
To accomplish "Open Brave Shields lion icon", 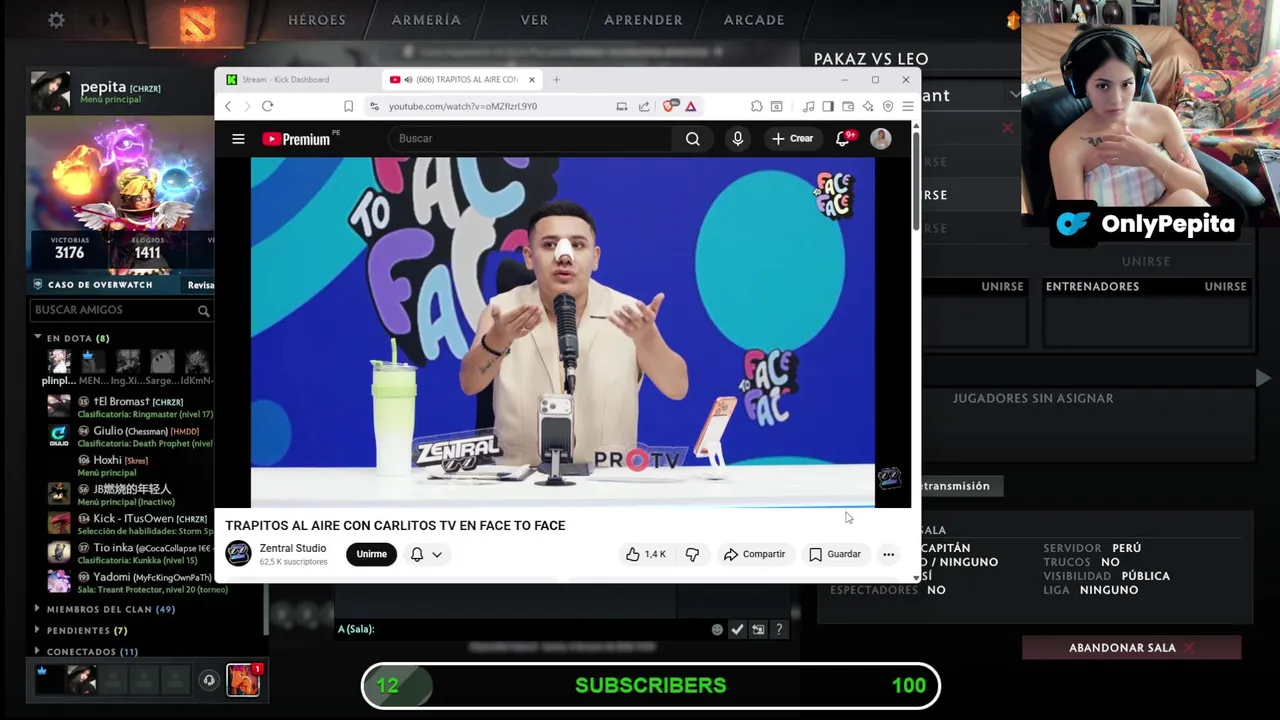I will 669,106.
